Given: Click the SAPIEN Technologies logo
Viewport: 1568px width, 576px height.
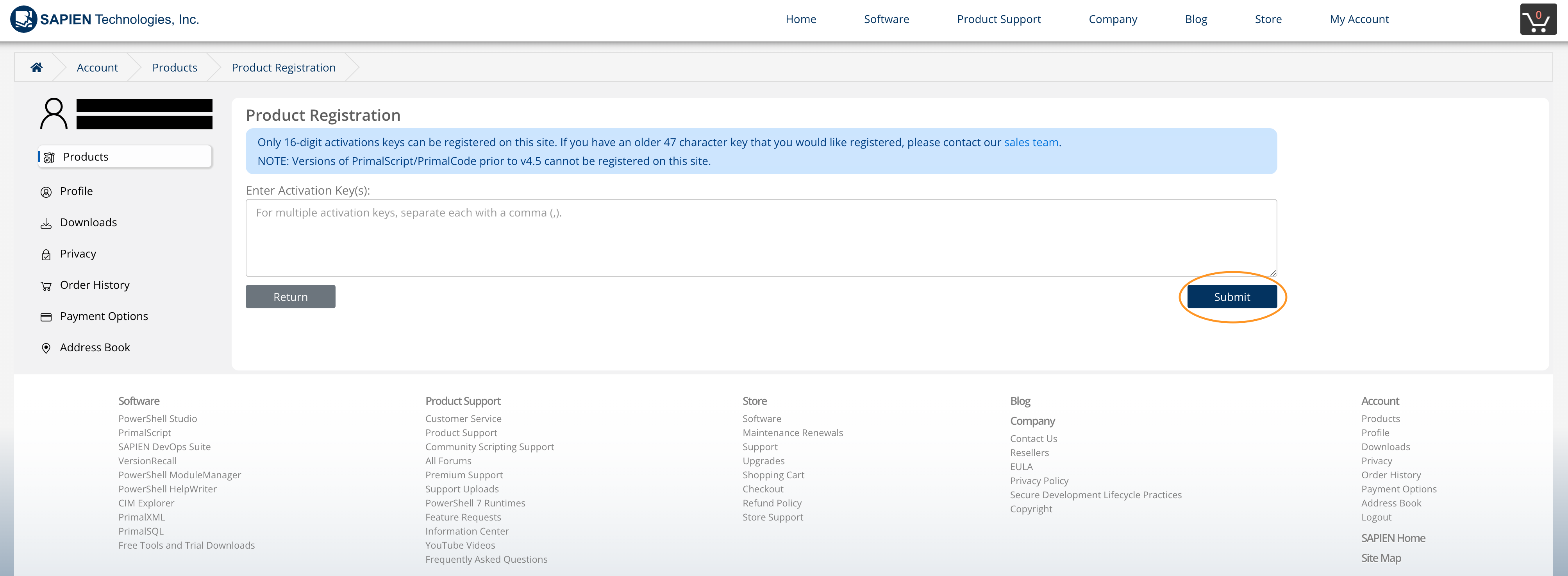Looking at the screenshot, I should 105,19.
